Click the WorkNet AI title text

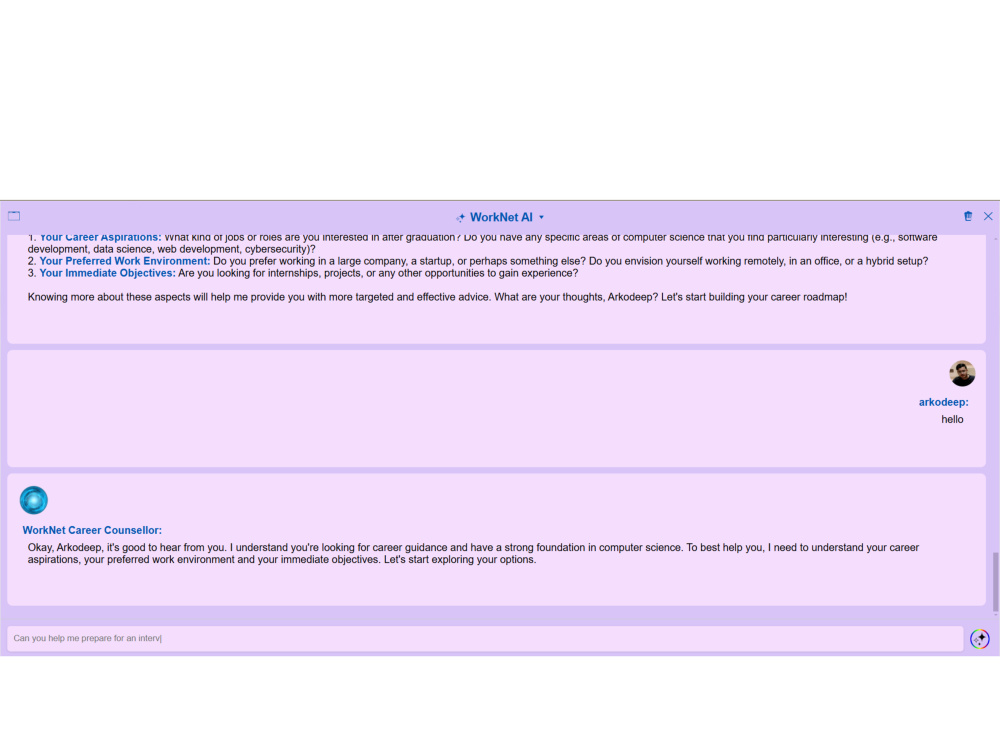click(501, 217)
